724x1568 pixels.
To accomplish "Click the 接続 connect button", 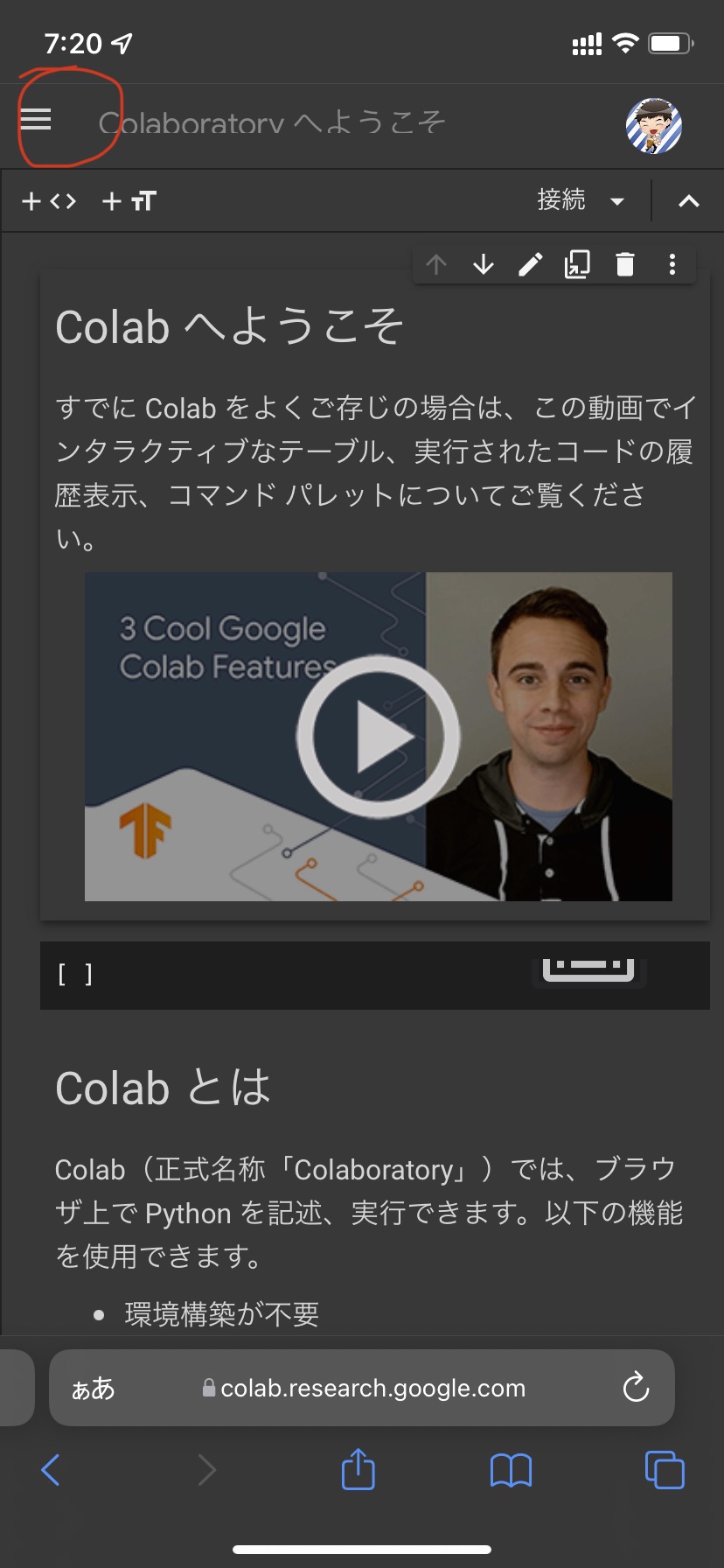I will (561, 200).
